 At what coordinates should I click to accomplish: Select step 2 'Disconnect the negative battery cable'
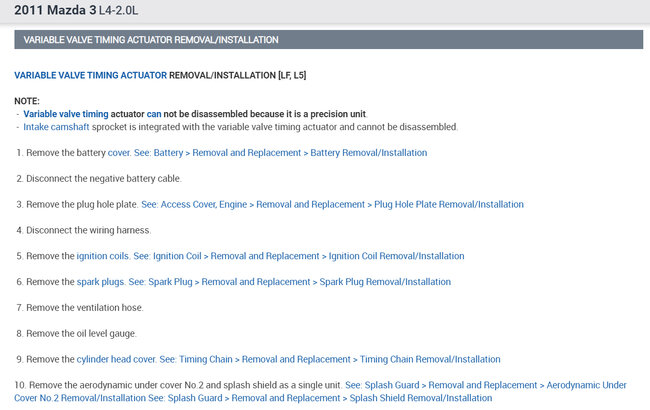99,179
